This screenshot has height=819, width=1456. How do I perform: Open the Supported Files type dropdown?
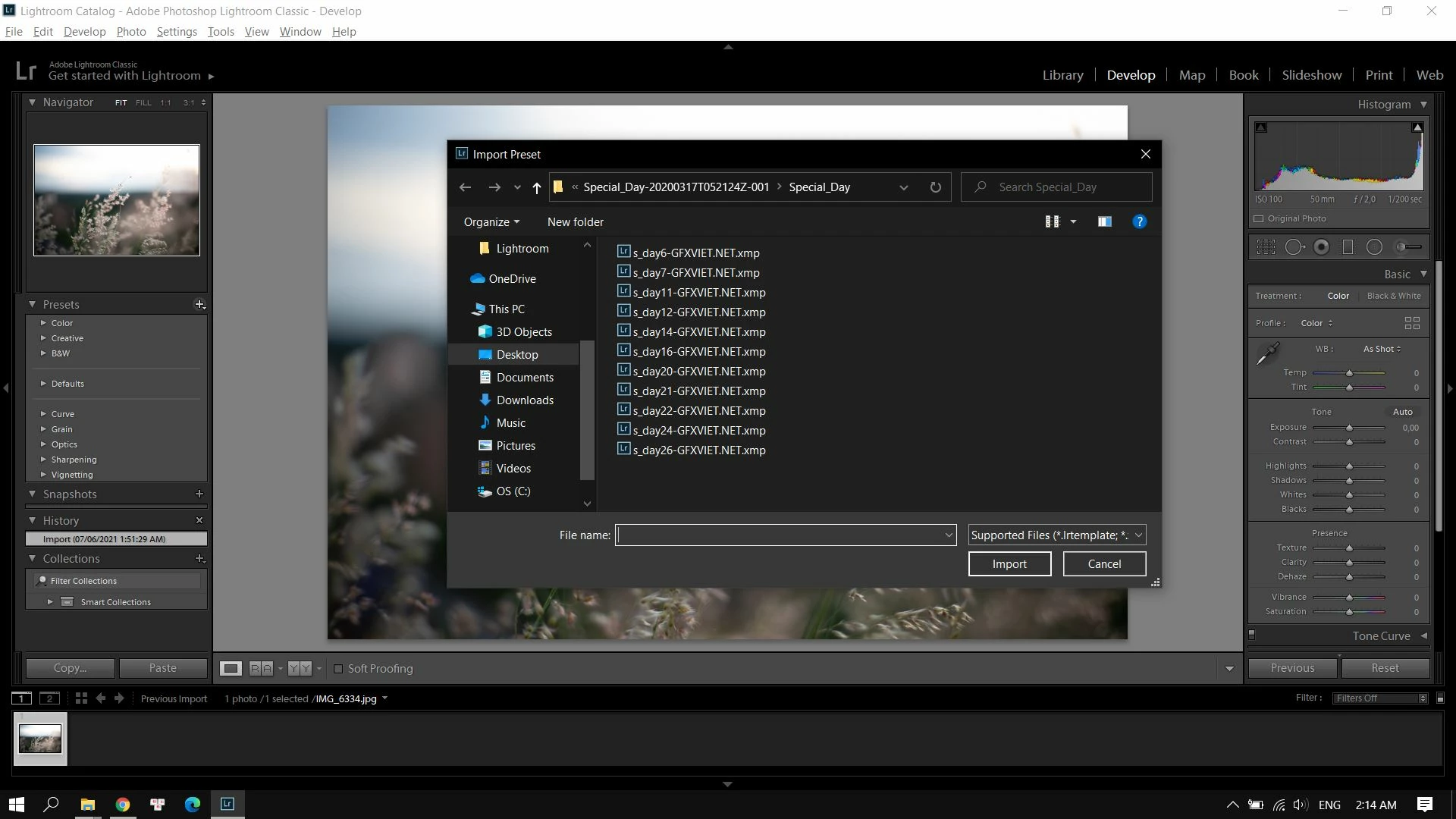click(x=1056, y=535)
